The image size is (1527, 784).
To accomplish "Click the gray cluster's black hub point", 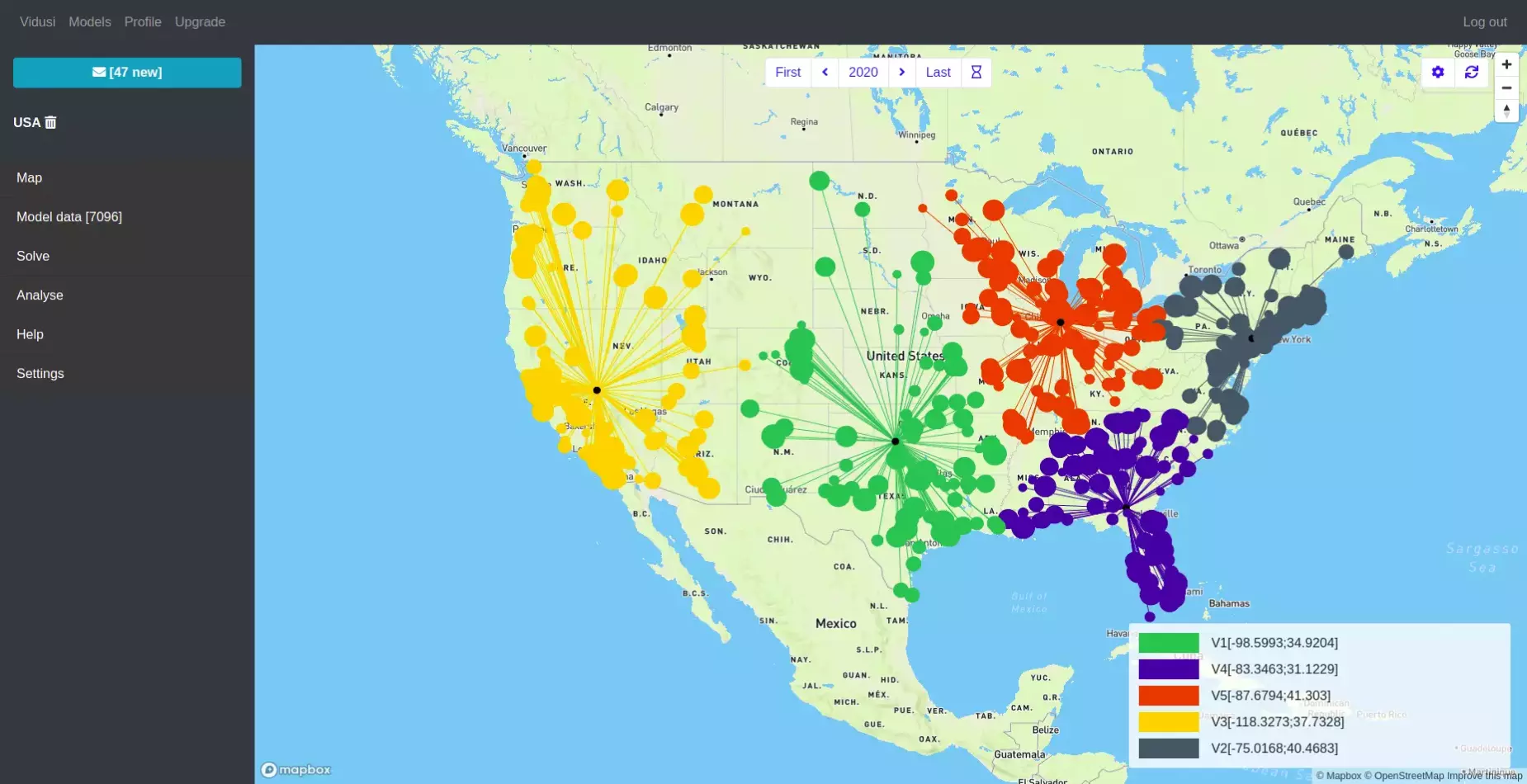I will pos(1252,338).
